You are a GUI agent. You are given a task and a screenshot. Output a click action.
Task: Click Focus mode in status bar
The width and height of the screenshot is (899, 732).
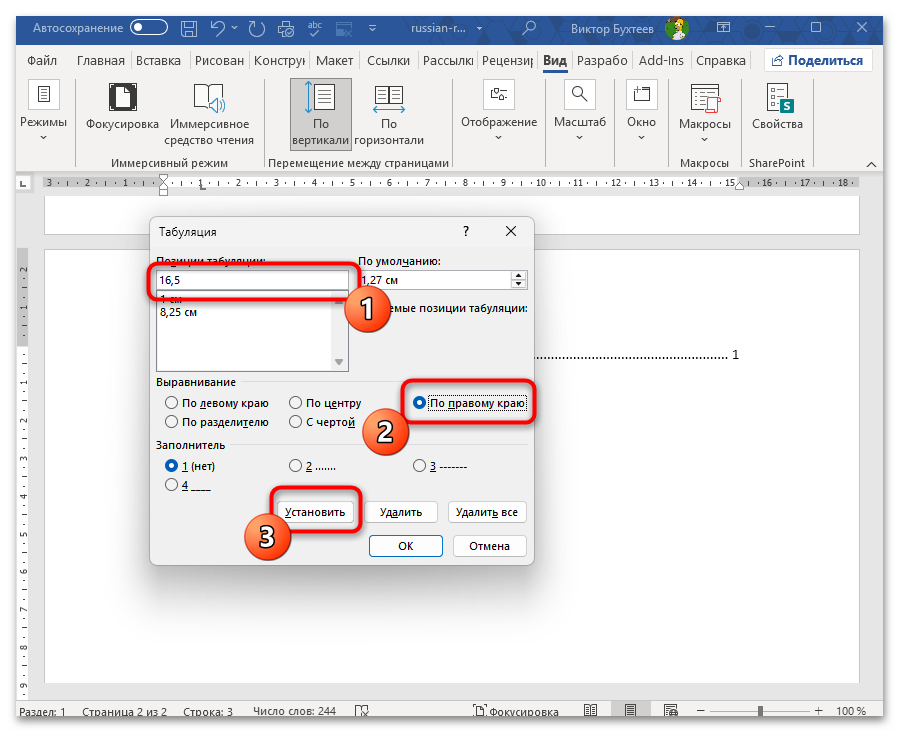coord(515,711)
